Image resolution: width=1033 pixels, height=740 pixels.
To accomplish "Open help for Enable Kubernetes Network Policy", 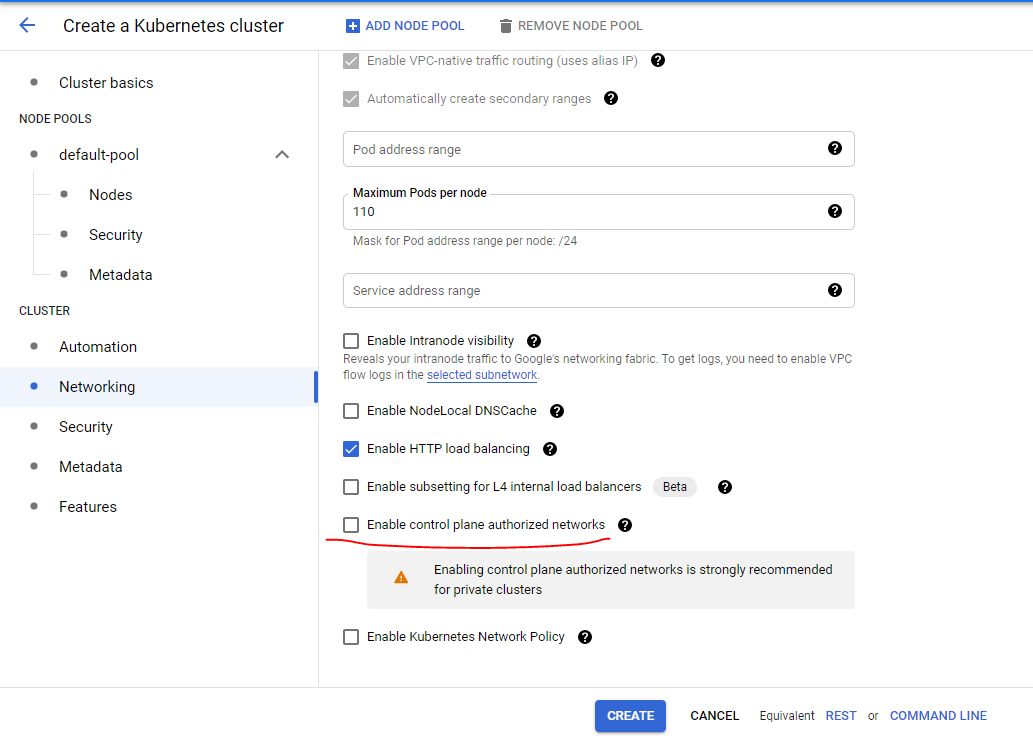I will click(x=584, y=637).
